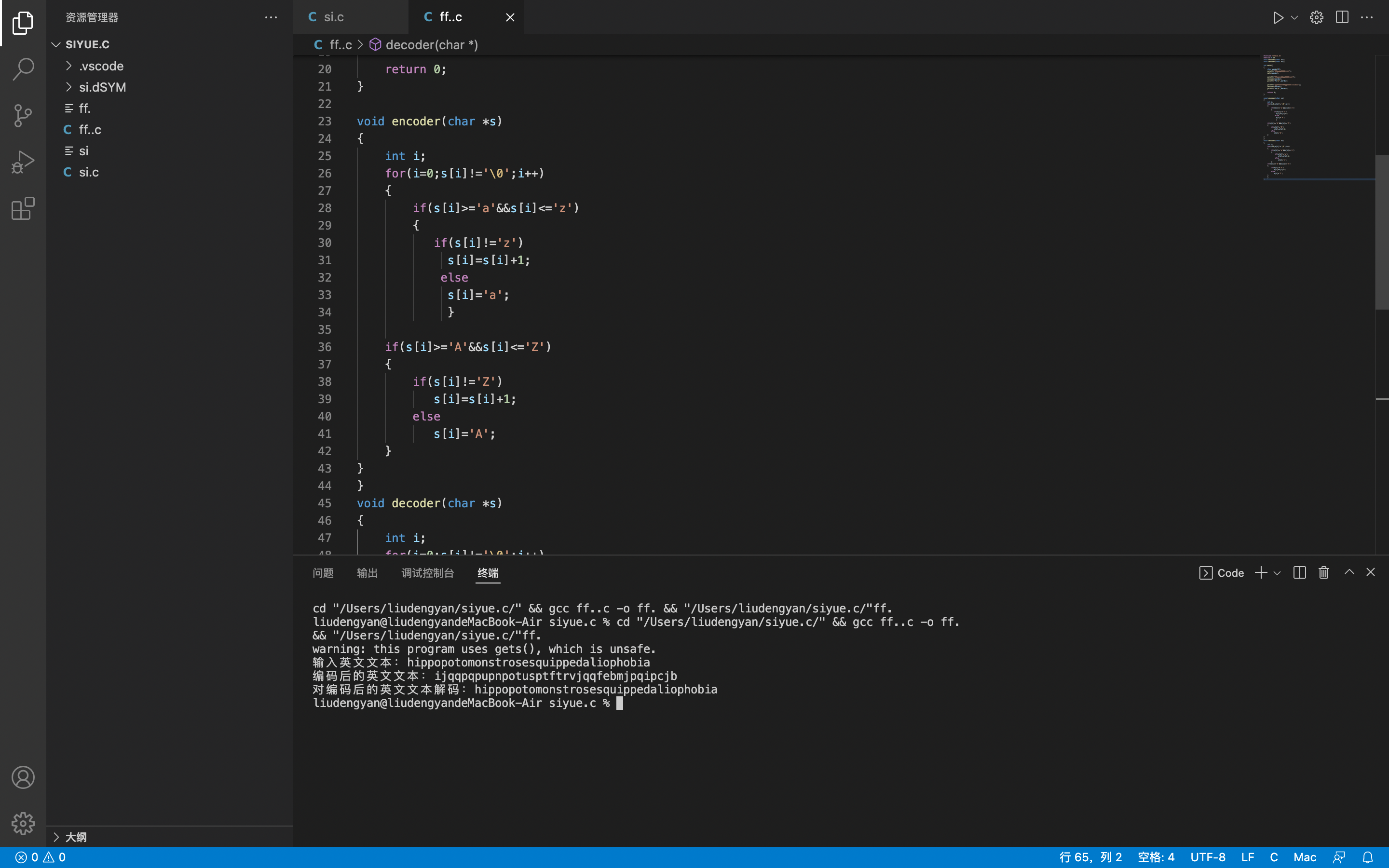Click the UTF-8 encoding in status bar

[x=1208, y=857]
